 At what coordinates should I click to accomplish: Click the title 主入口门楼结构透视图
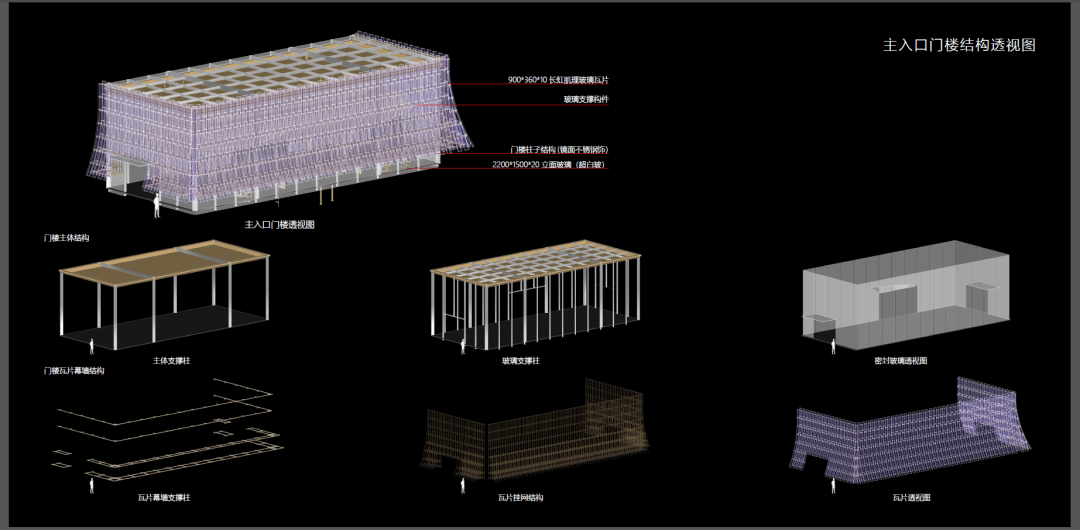tap(959, 45)
